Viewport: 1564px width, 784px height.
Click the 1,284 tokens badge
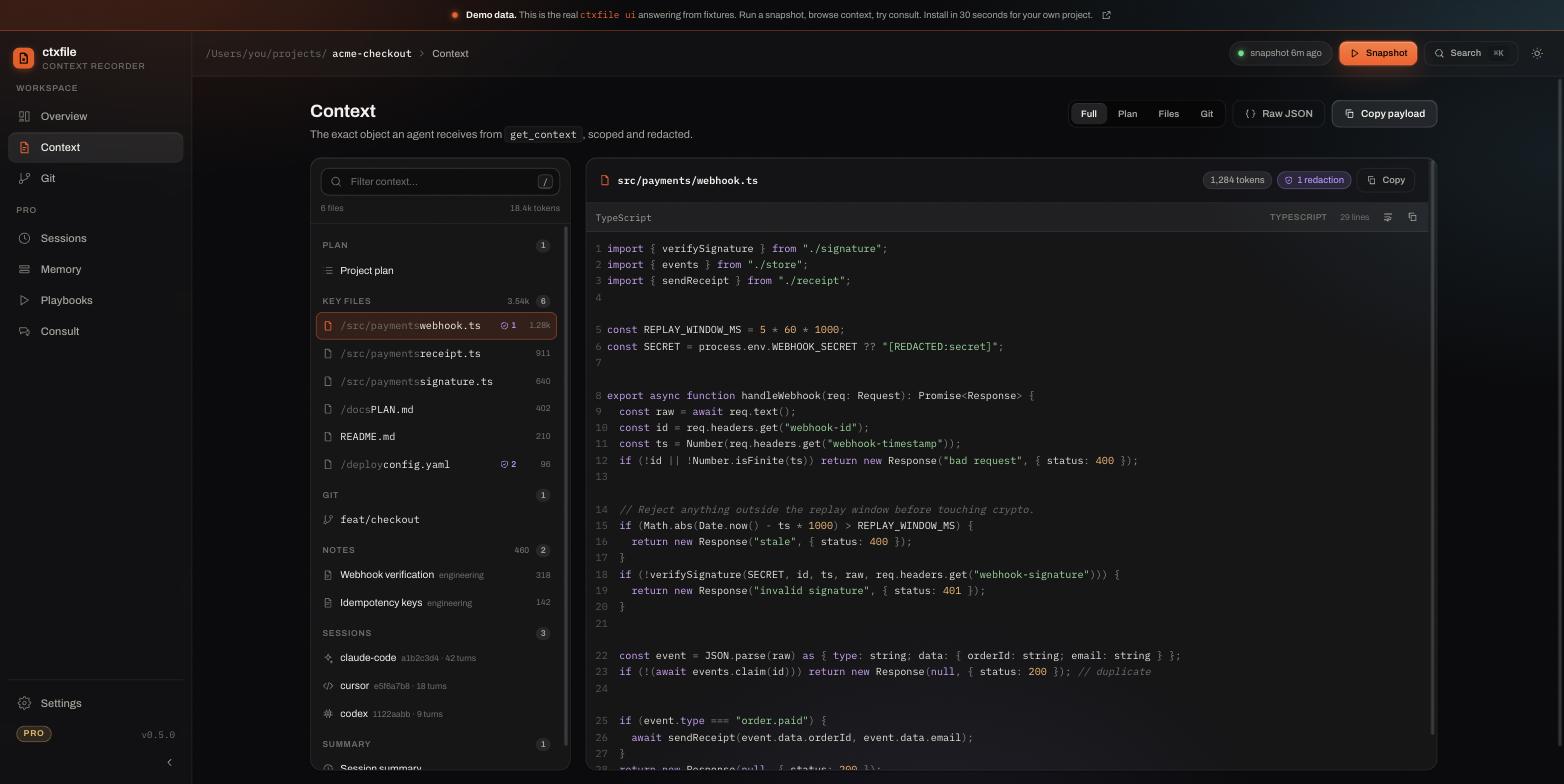pos(1237,180)
